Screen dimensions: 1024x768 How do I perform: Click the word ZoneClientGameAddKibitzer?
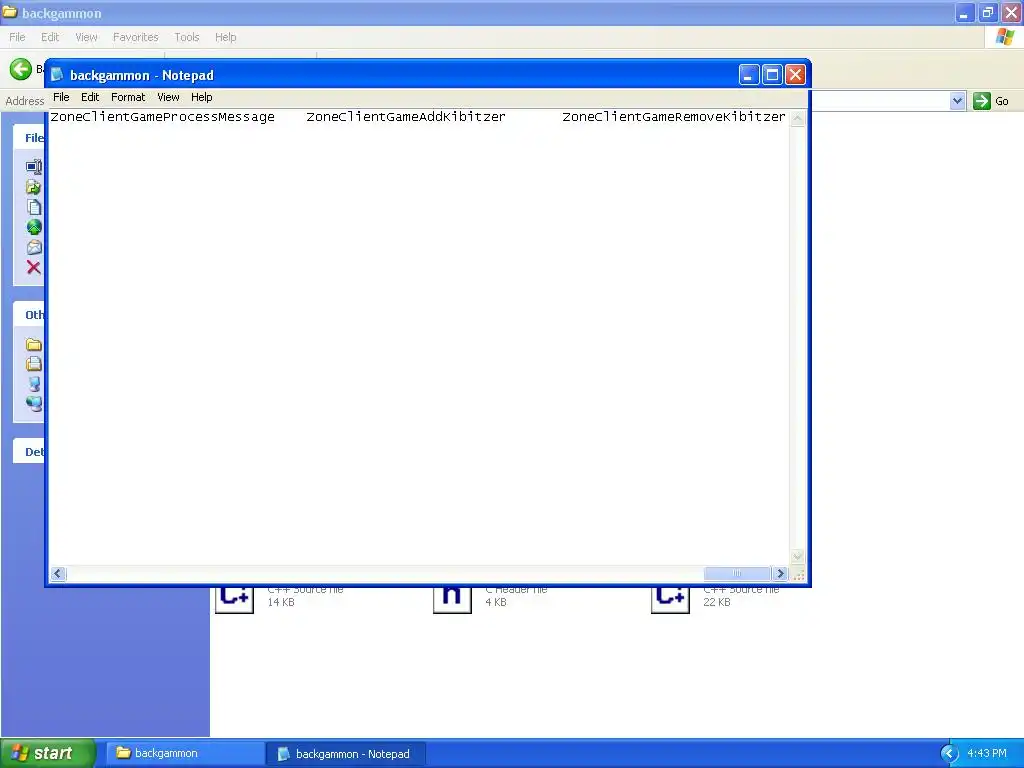point(406,117)
